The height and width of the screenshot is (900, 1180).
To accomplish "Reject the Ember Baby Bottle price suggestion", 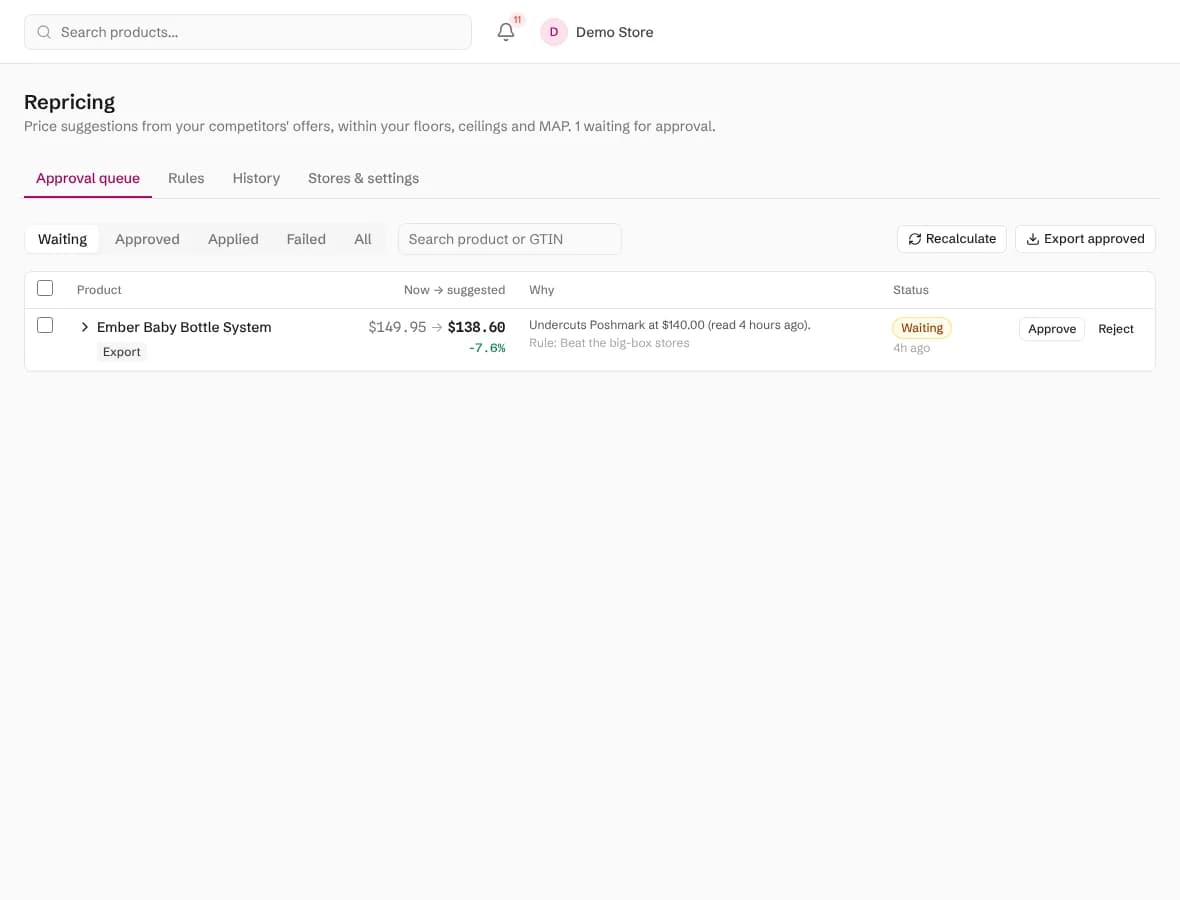I will 1115,329.
